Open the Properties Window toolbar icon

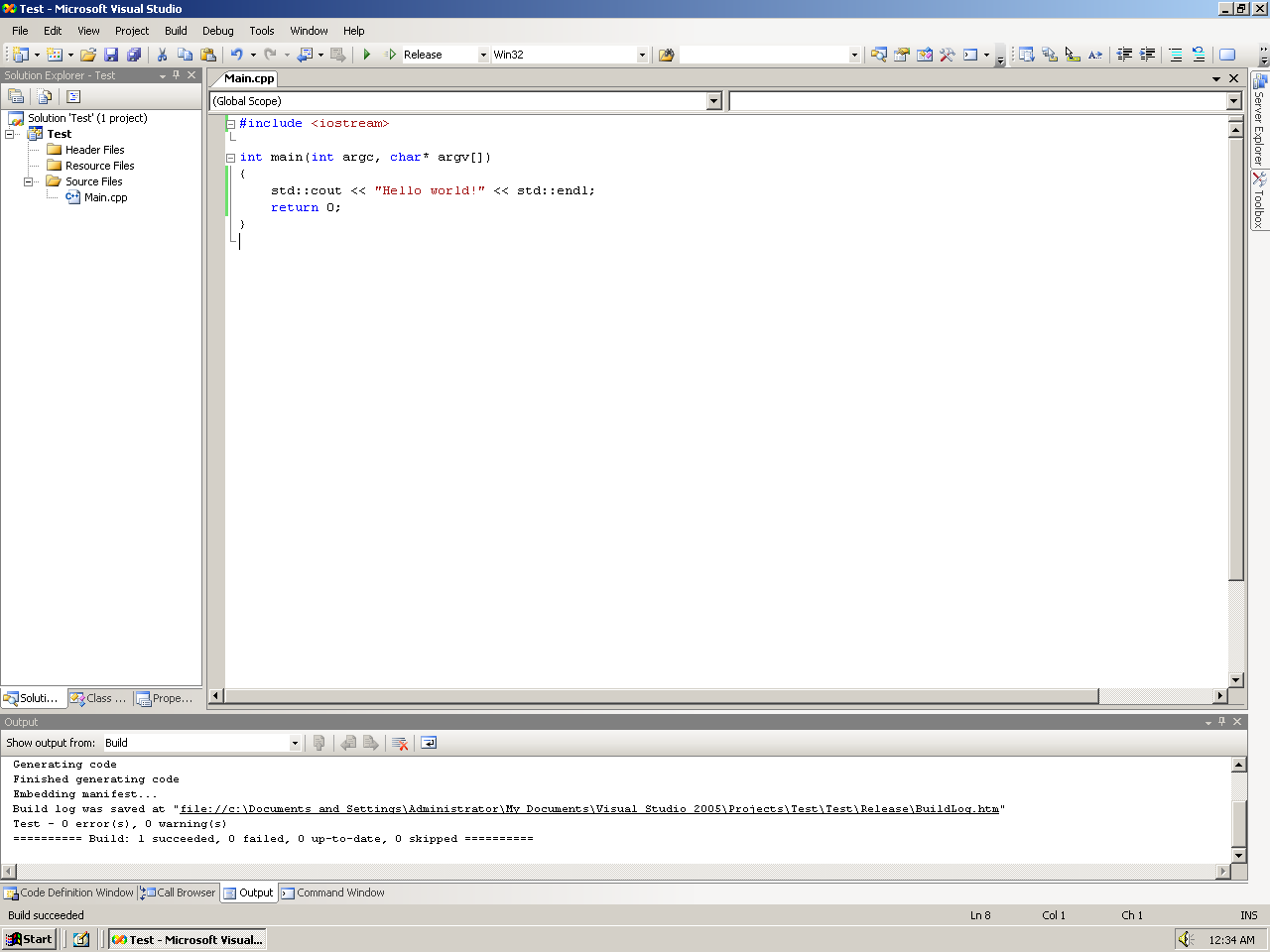[902, 55]
